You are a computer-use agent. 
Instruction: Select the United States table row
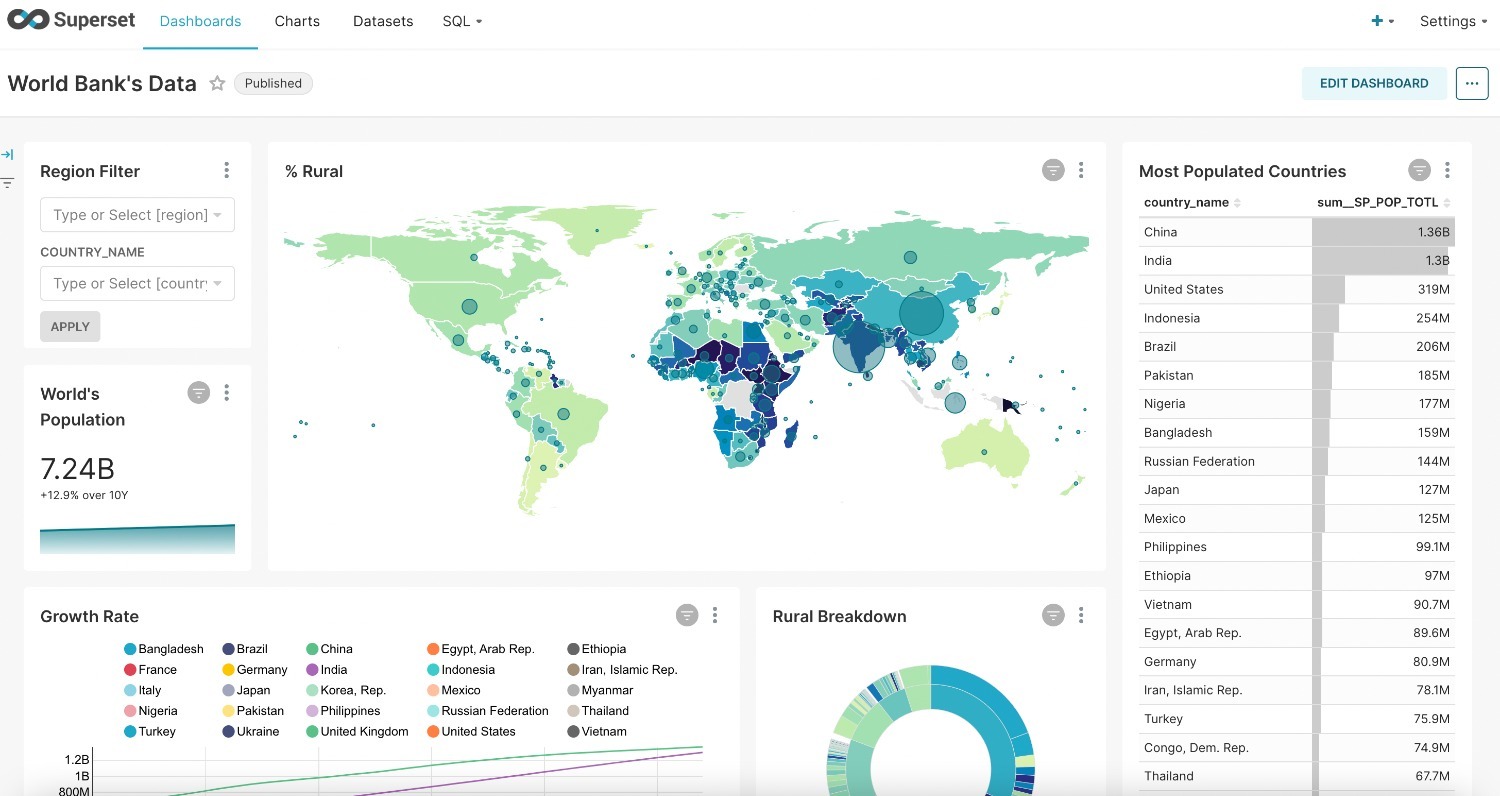(x=1297, y=290)
